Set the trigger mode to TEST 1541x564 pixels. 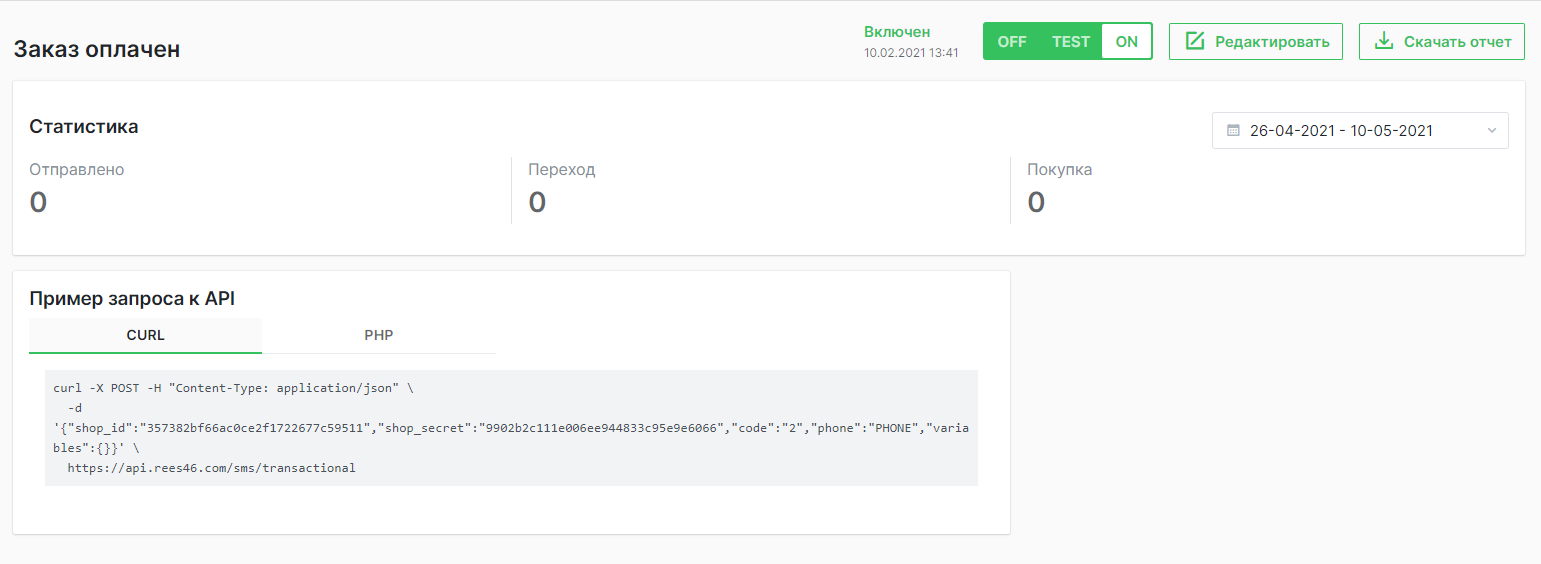[1071, 42]
